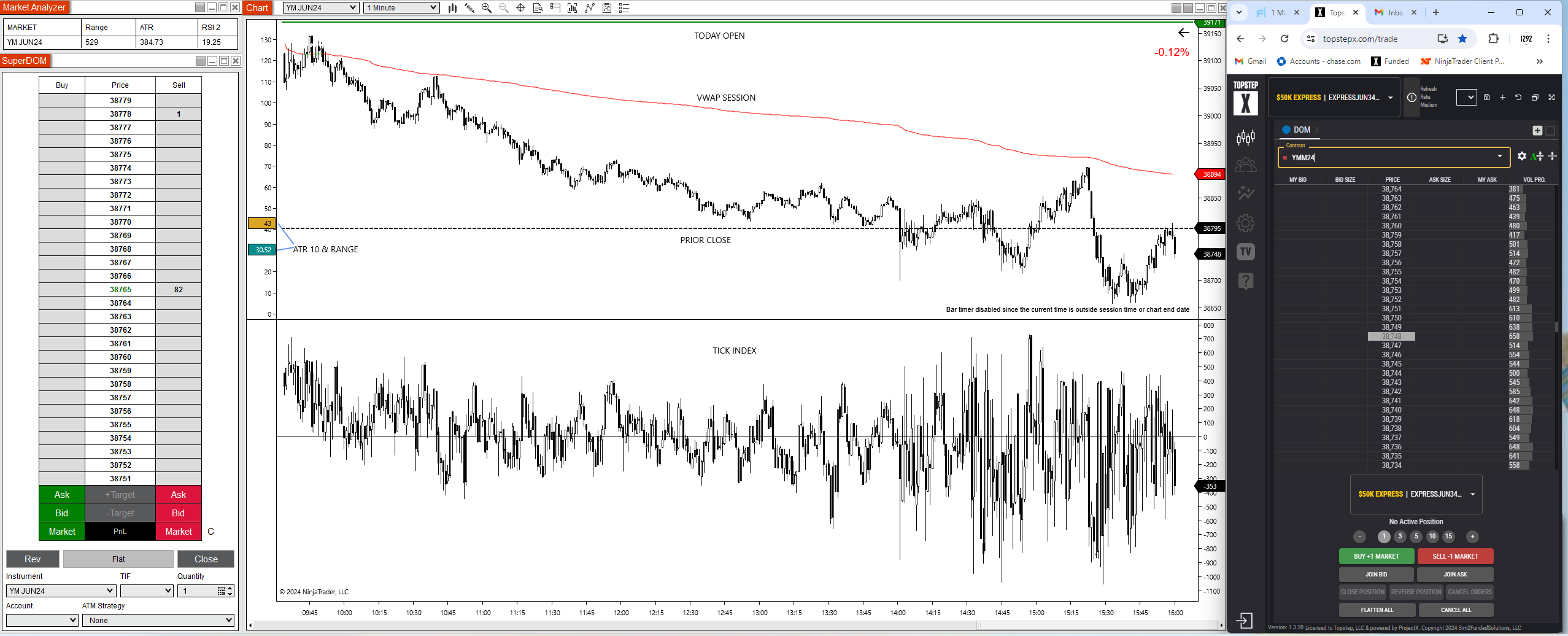Open the data series icon
Image resolution: width=1568 pixels, height=636 pixels.
[x=573, y=8]
